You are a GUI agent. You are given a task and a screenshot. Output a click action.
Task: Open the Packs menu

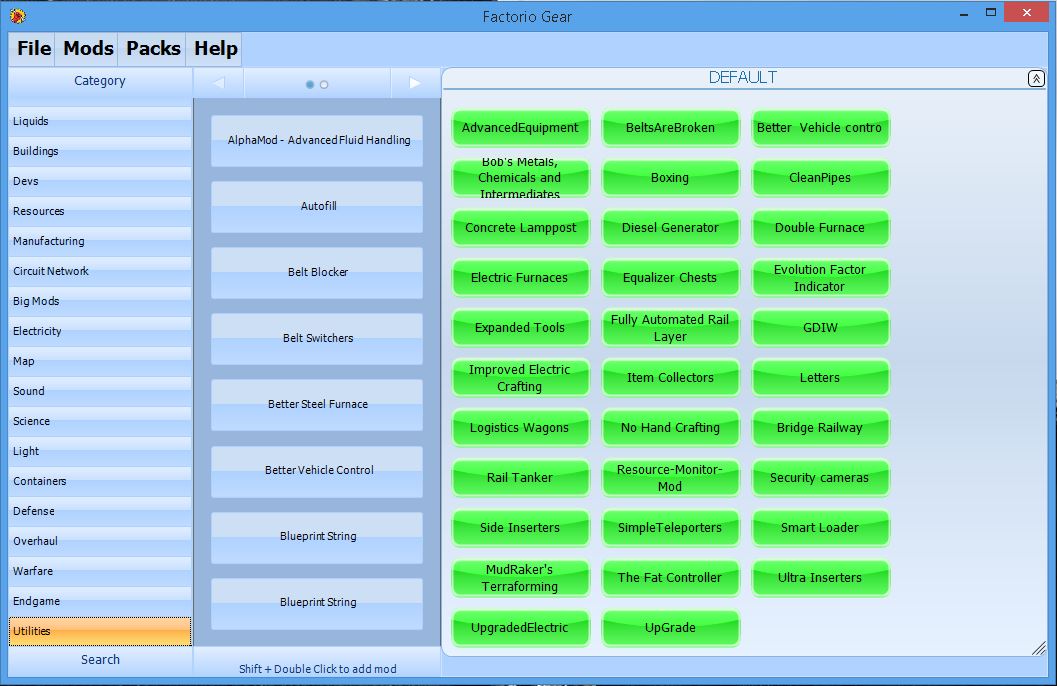tap(153, 49)
